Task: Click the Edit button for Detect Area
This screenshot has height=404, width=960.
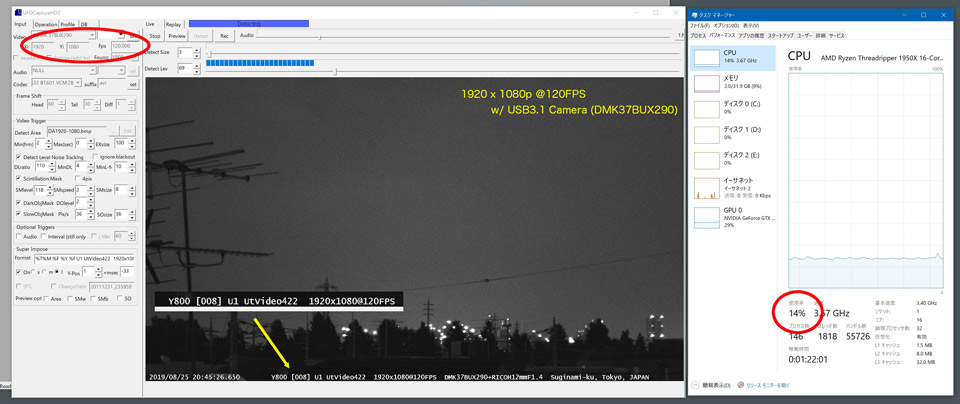Action: [128, 132]
